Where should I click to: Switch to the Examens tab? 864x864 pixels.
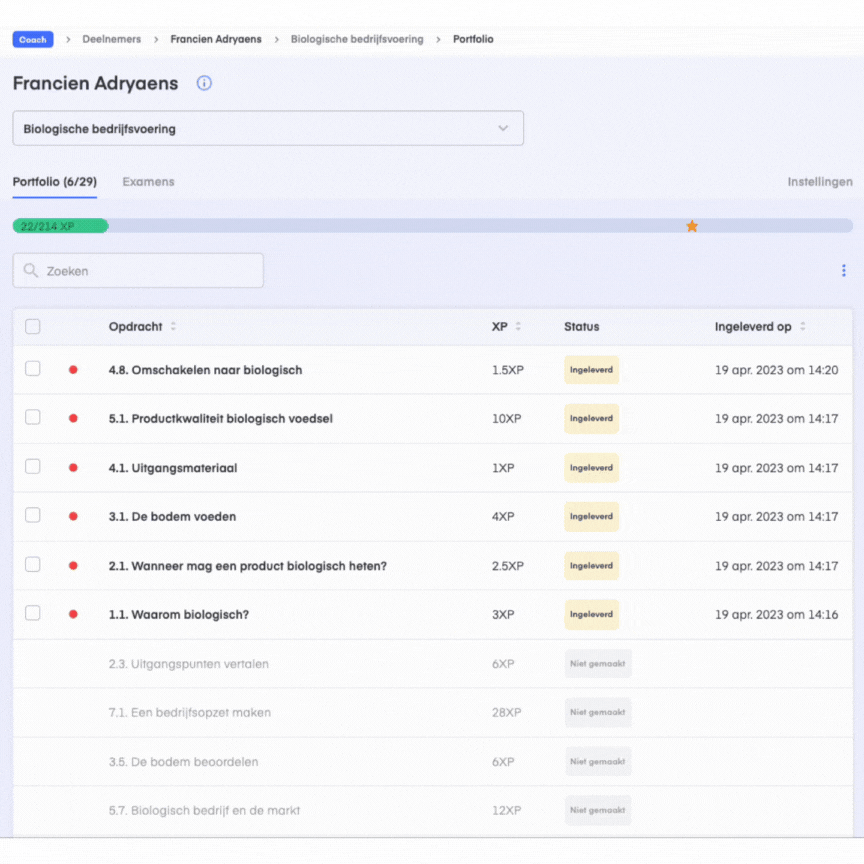tap(148, 182)
